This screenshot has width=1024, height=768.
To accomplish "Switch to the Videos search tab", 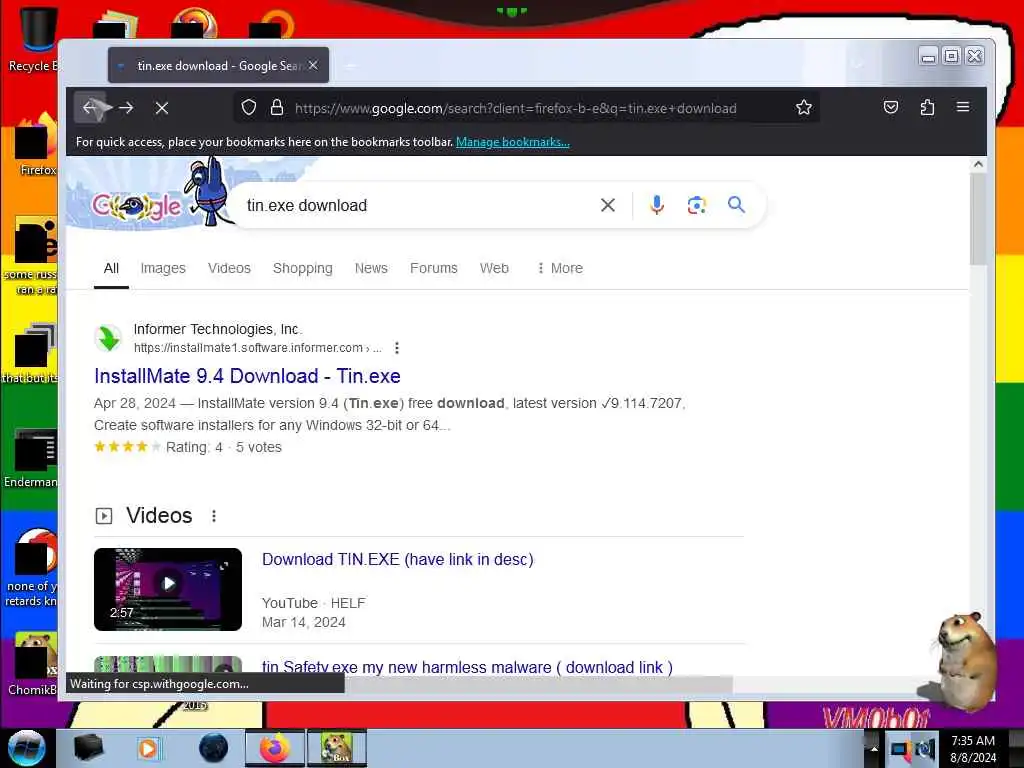I will (229, 268).
